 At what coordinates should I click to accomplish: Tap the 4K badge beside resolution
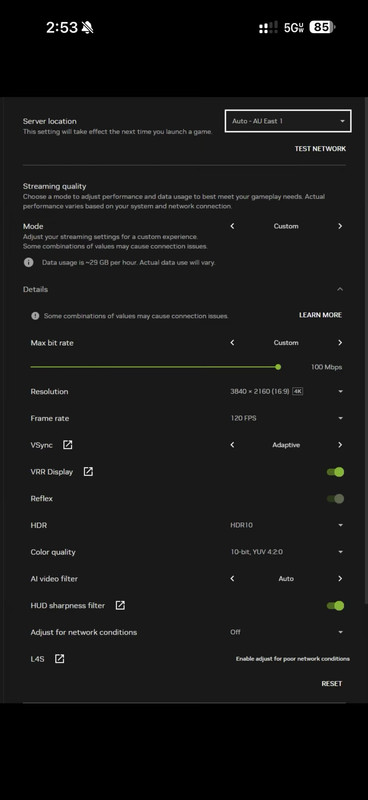pos(298,391)
